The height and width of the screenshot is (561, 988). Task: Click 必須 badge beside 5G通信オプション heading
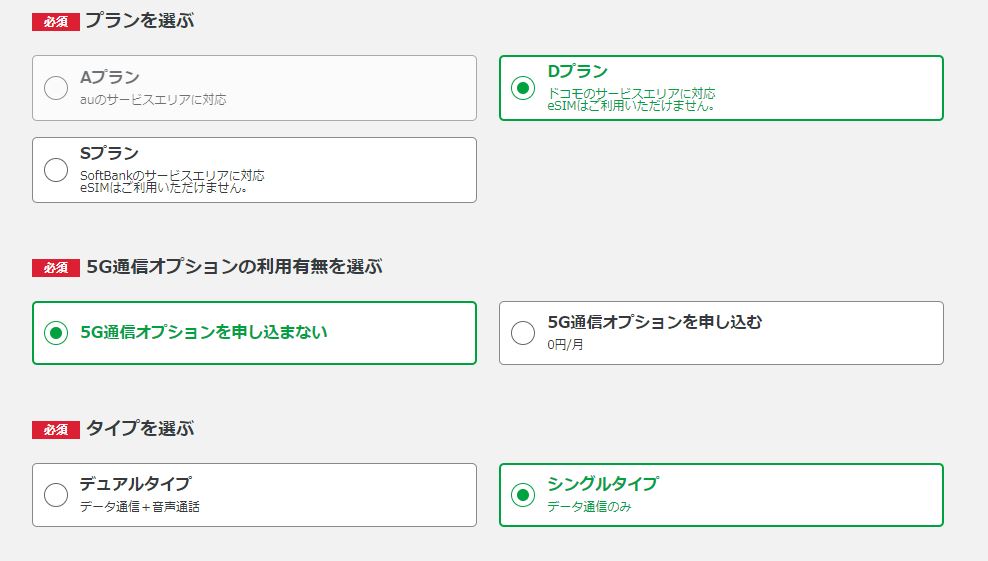click(x=56, y=267)
